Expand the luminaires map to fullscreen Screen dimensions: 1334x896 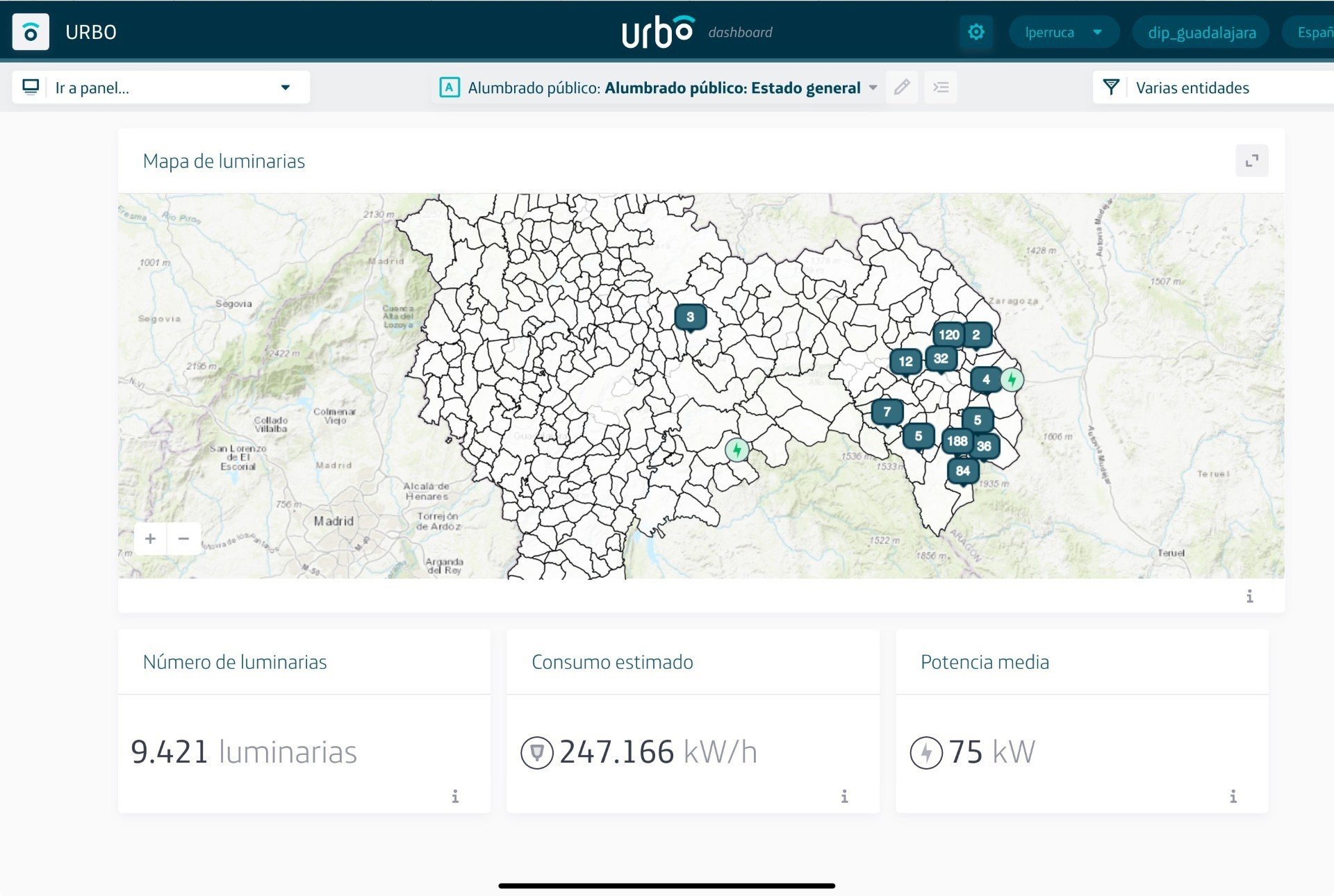(1251, 161)
